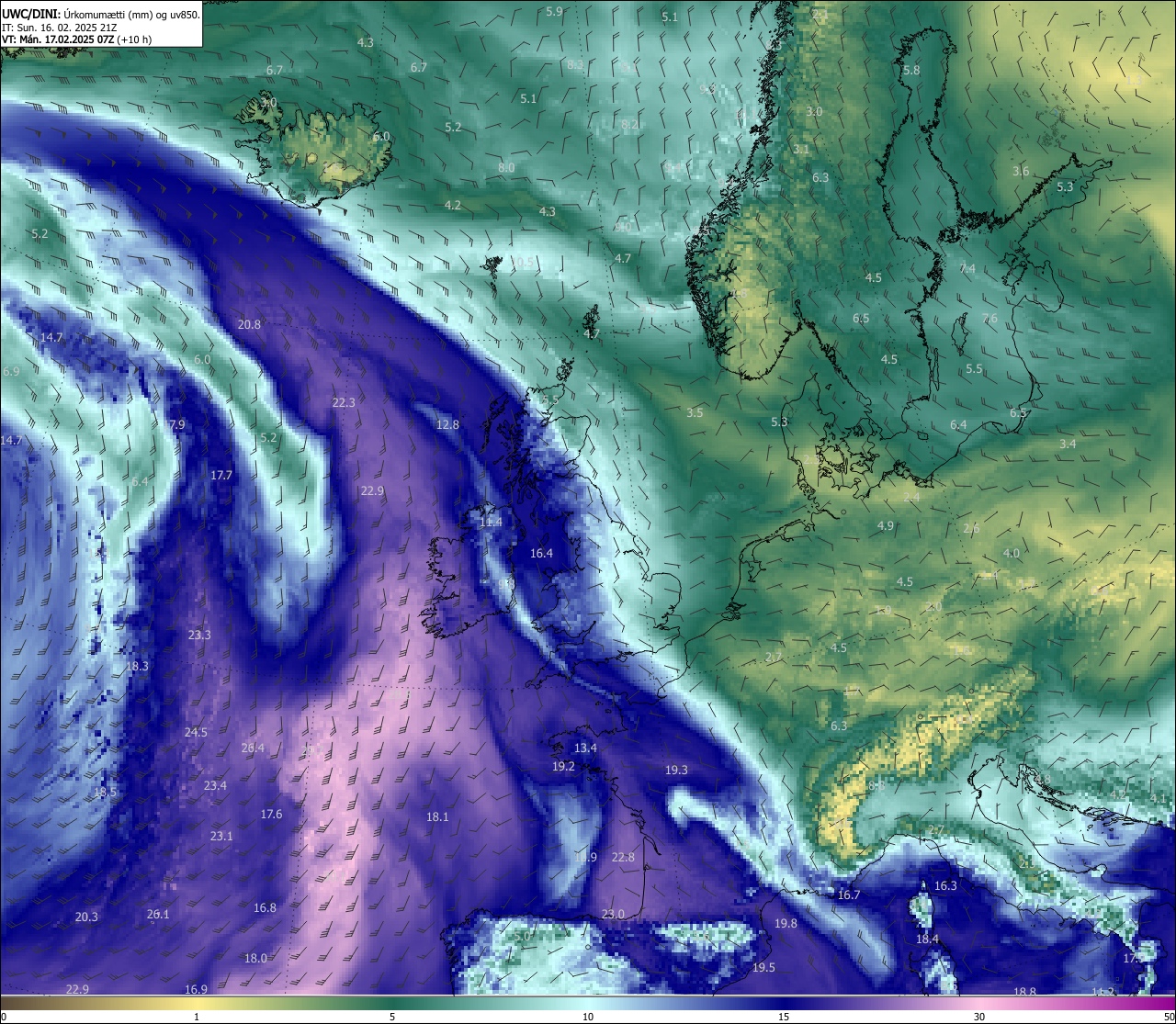The width and height of the screenshot is (1176, 1024).
Task: Click the 11.4 value near Ireland
Action: click(491, 523)
